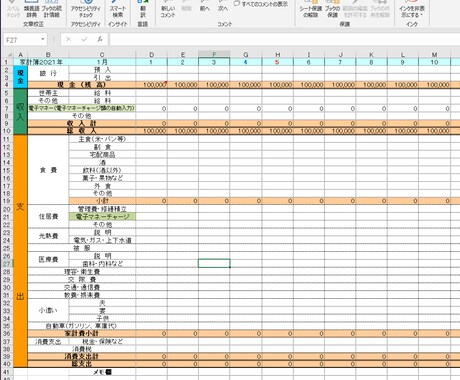Click the 家計簿2021年 title cell
Viewport: 460px width, 380px height.
[41, 62]
